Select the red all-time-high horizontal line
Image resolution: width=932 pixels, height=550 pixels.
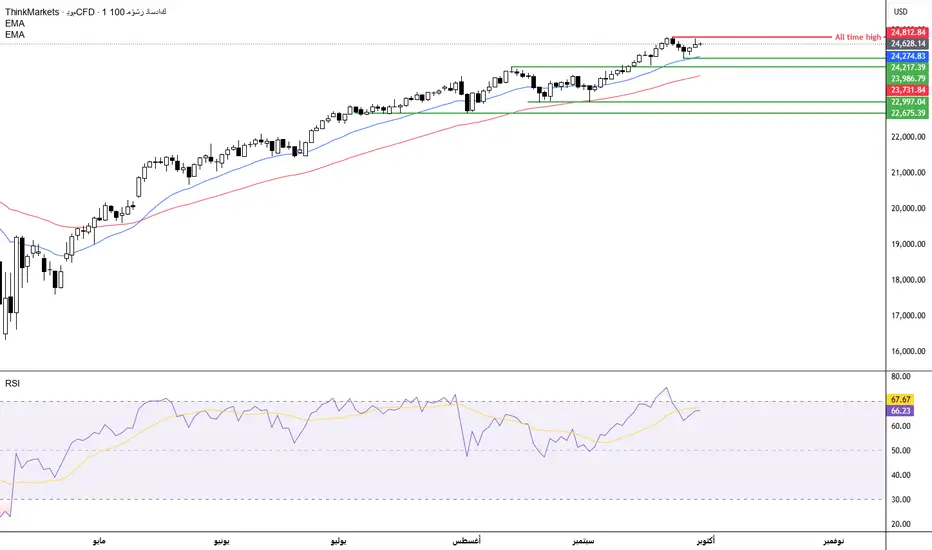point(752,37)
